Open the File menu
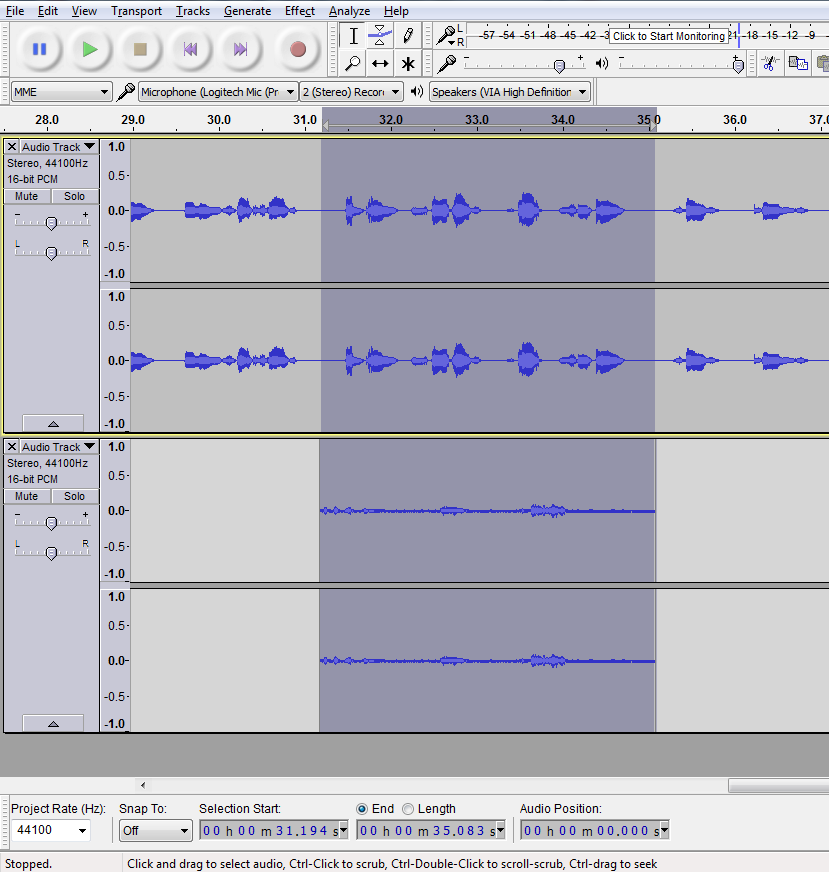This screenshot has width=829, height=872. (14, 11)
